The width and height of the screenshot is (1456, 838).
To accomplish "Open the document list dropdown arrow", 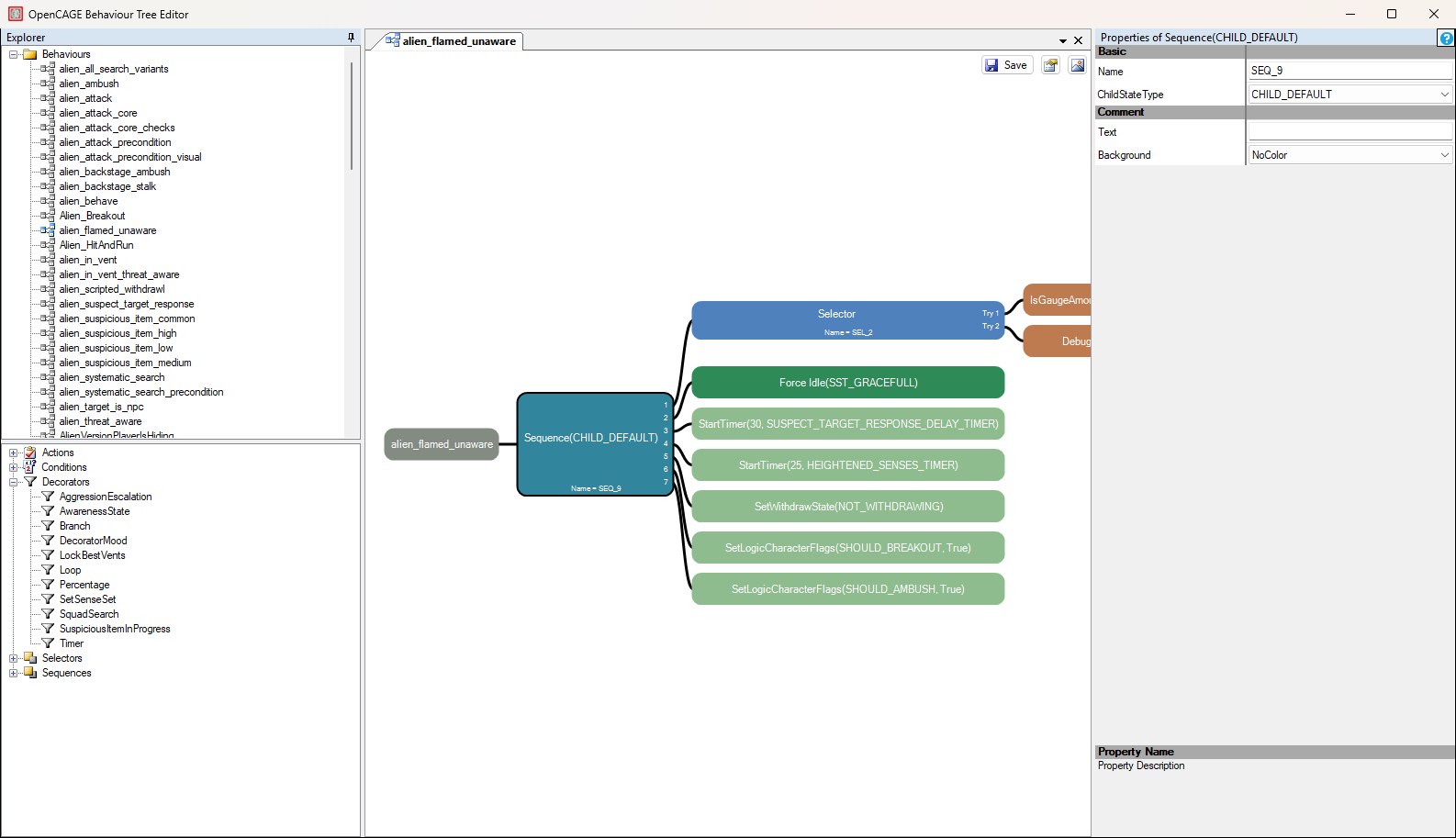I will click(x=1063, y=41).
